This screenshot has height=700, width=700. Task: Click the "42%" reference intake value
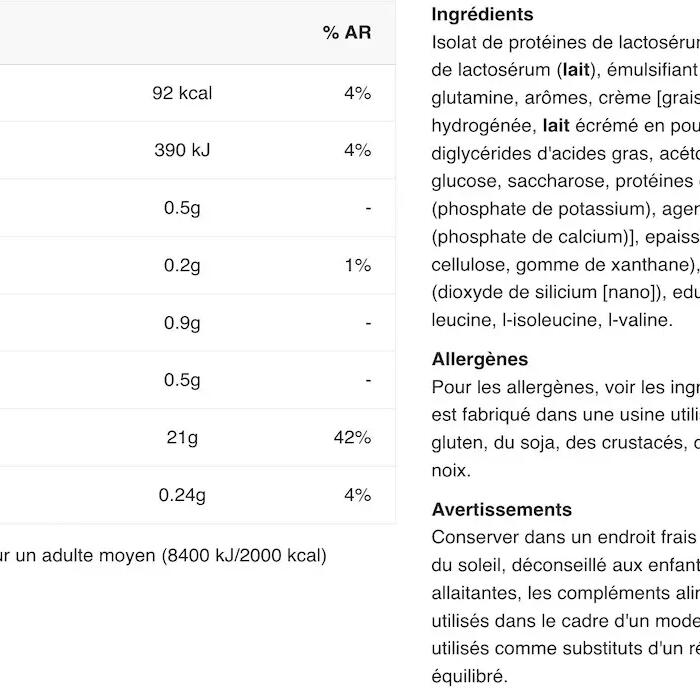pyautogui.click(x=352, y=438)
